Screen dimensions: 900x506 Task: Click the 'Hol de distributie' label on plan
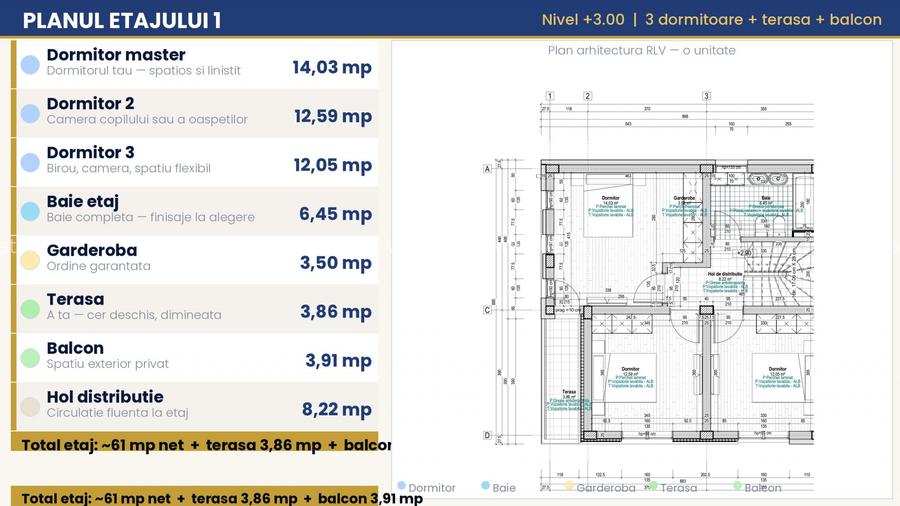tap(724, 274)
